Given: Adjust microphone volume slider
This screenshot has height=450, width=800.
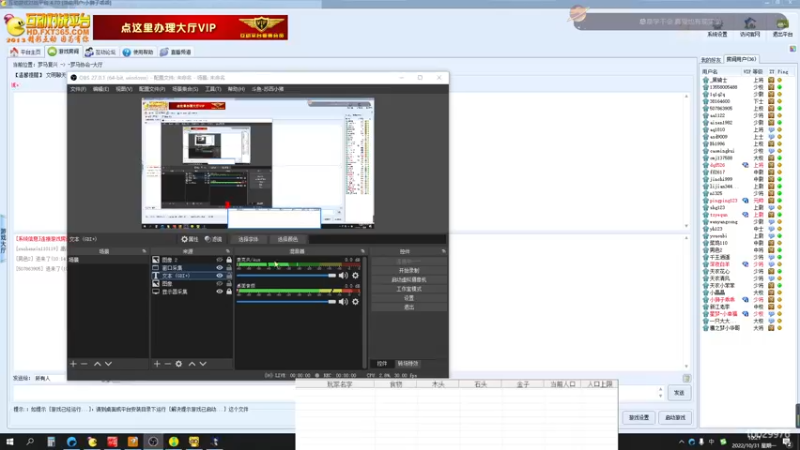Looking at the screenshot, I should [286, 276].
